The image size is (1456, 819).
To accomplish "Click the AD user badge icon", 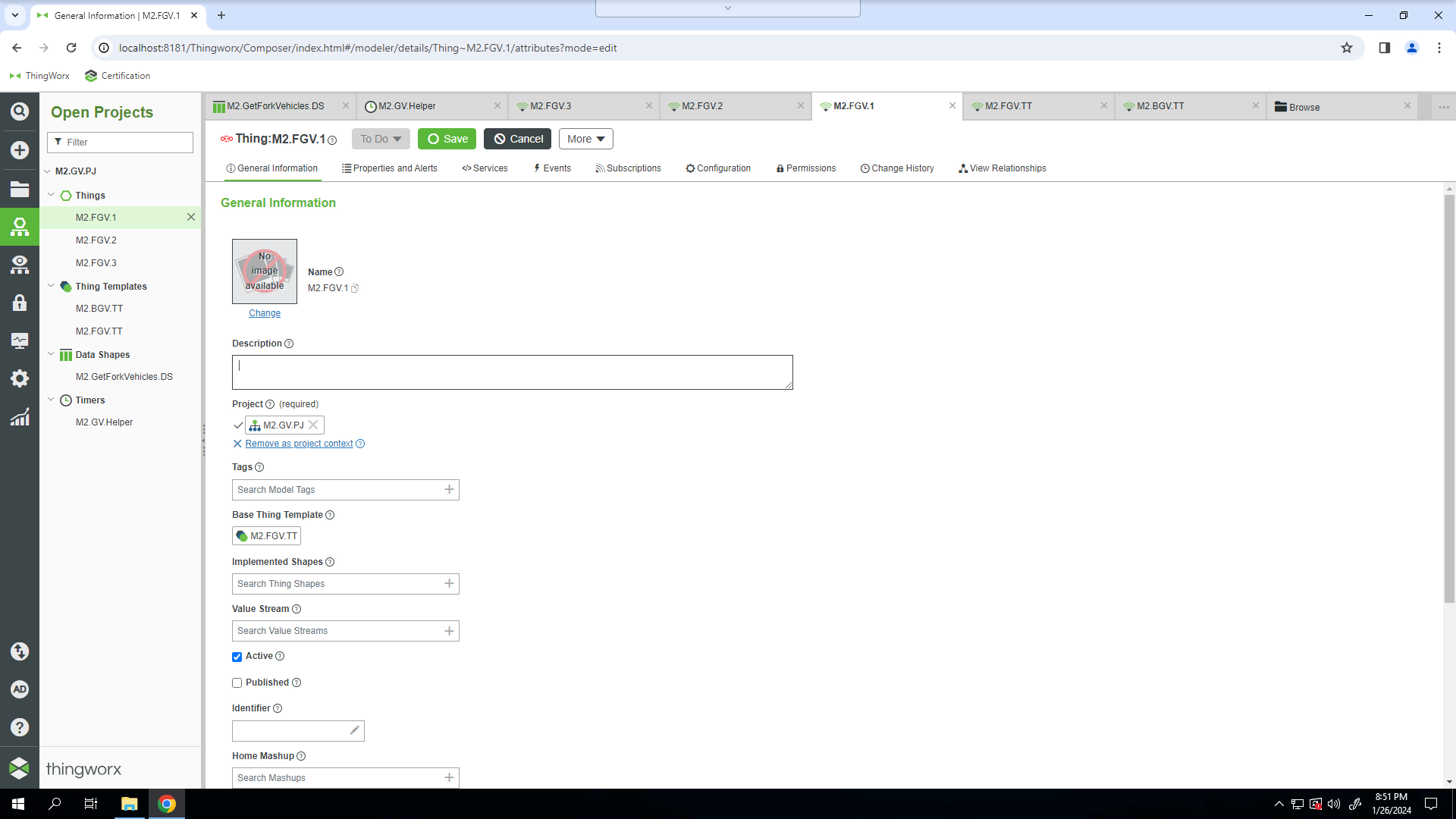I will coord(20,689).
